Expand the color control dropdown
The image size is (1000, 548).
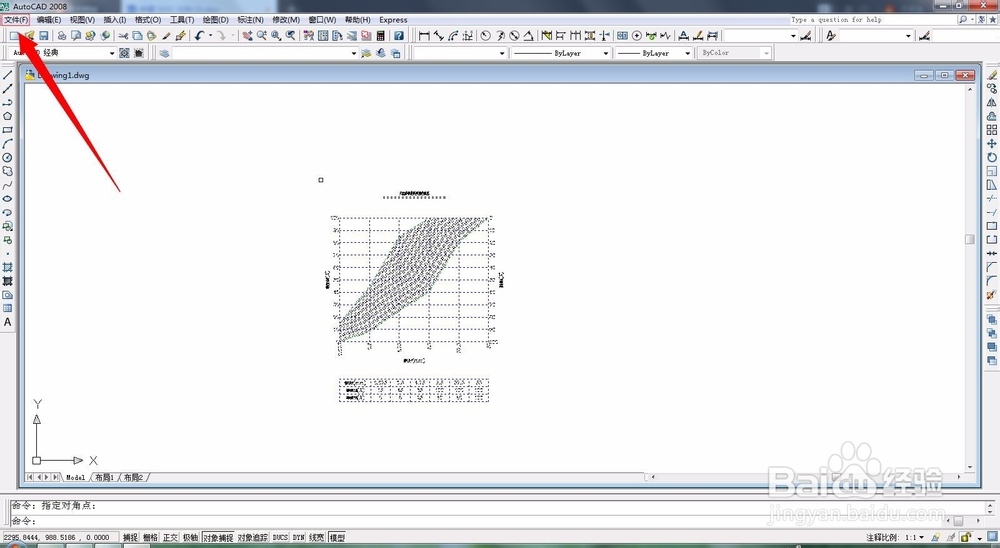[502, 53]
